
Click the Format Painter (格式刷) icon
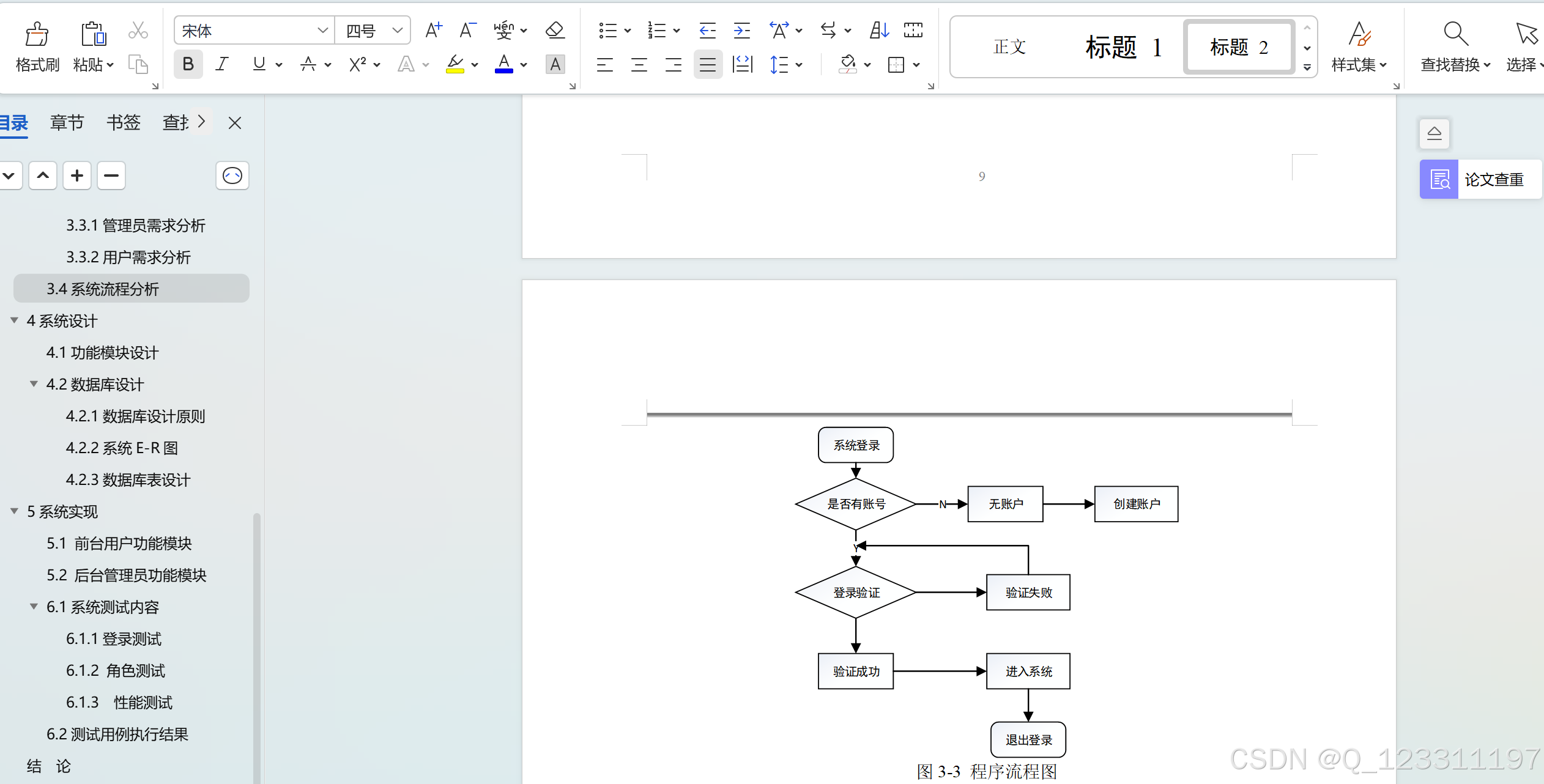pyautogui.click(x=37, y=34)
